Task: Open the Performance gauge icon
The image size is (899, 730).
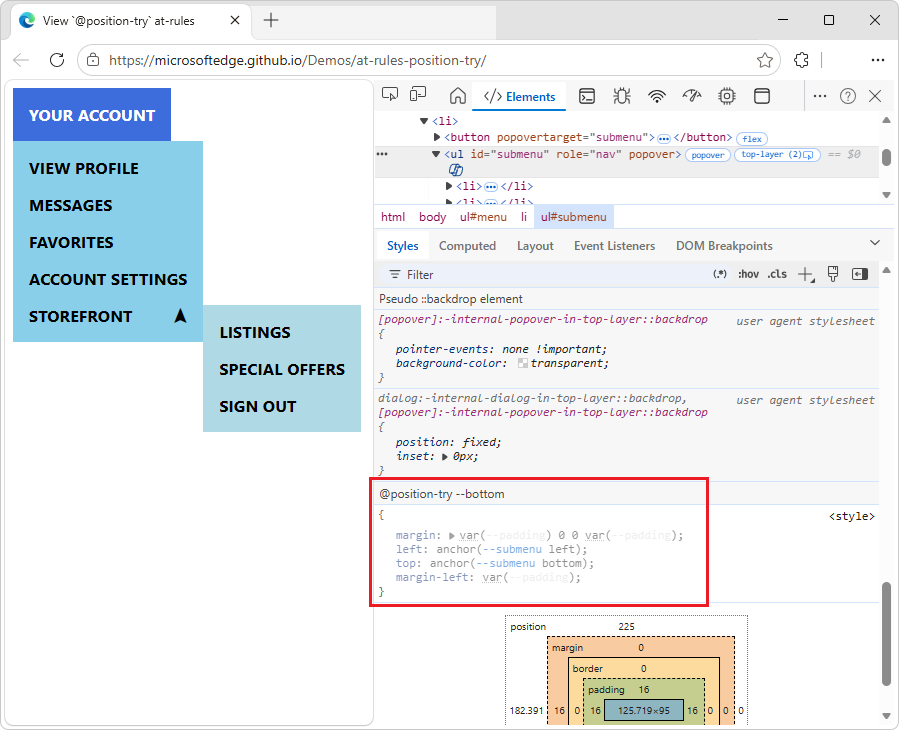Action: click(691, 96)
